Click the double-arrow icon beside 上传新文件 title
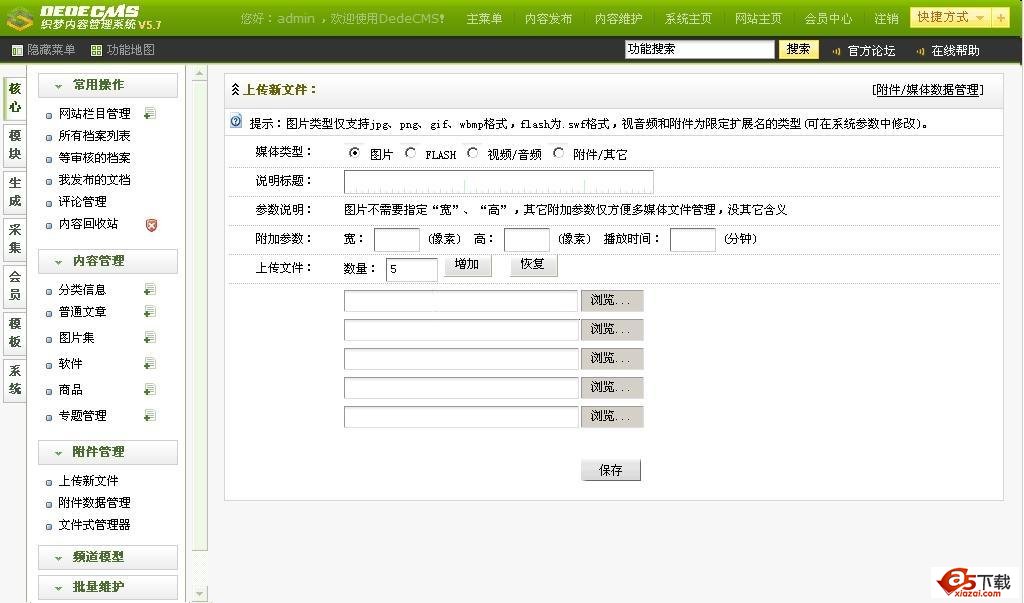The width and height of the screenshot is (1024, 603). pyautogui.click(x=235, y=90)
